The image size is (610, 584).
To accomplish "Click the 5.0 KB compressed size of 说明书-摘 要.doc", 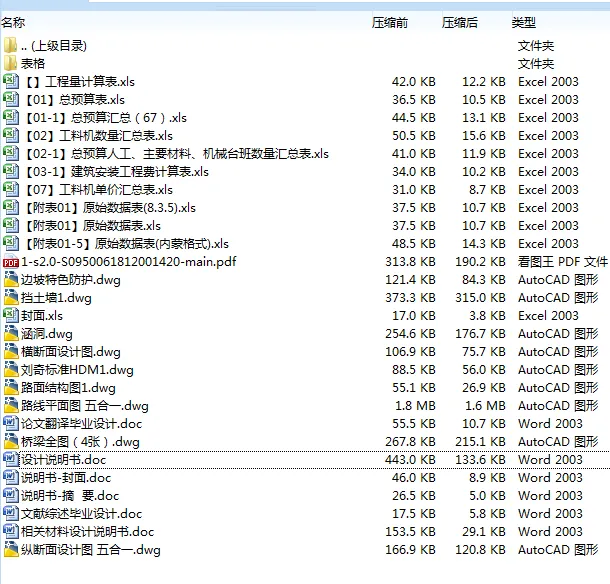I will tap(487, 496).
